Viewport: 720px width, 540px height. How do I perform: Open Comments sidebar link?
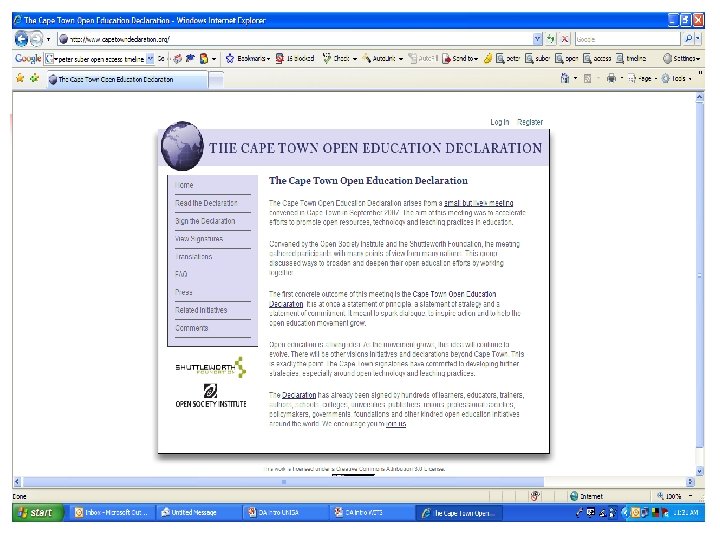click(x=191, y=328)
